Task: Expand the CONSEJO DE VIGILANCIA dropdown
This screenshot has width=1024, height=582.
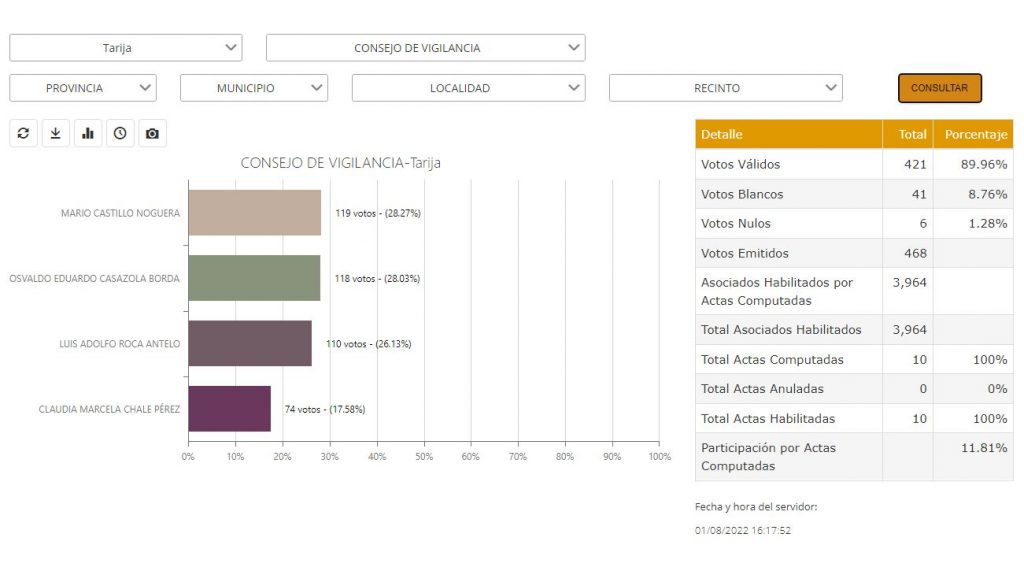Action: coord(425,48)
